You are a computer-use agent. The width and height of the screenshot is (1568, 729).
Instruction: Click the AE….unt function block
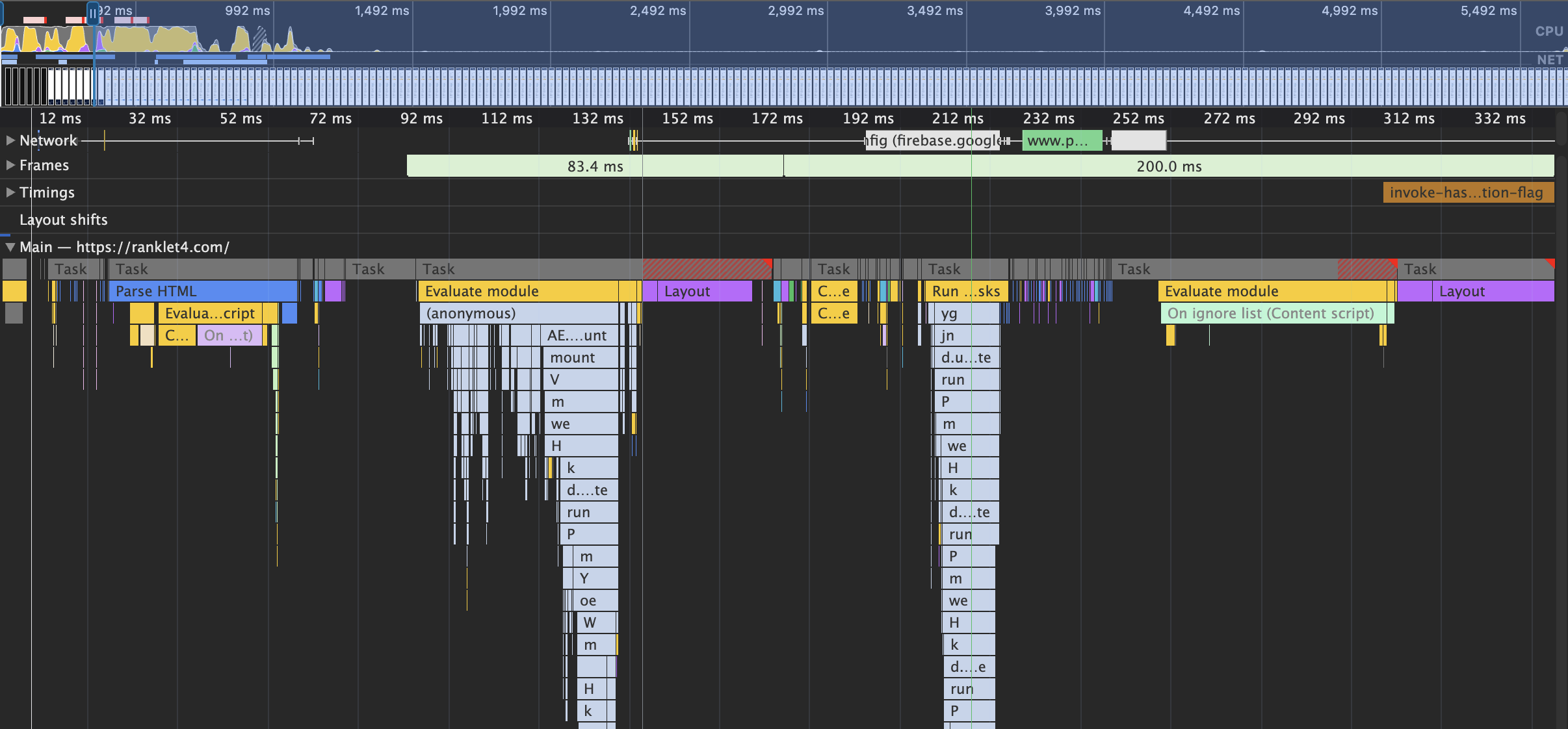pyautogui.click(x=579, y=335)
